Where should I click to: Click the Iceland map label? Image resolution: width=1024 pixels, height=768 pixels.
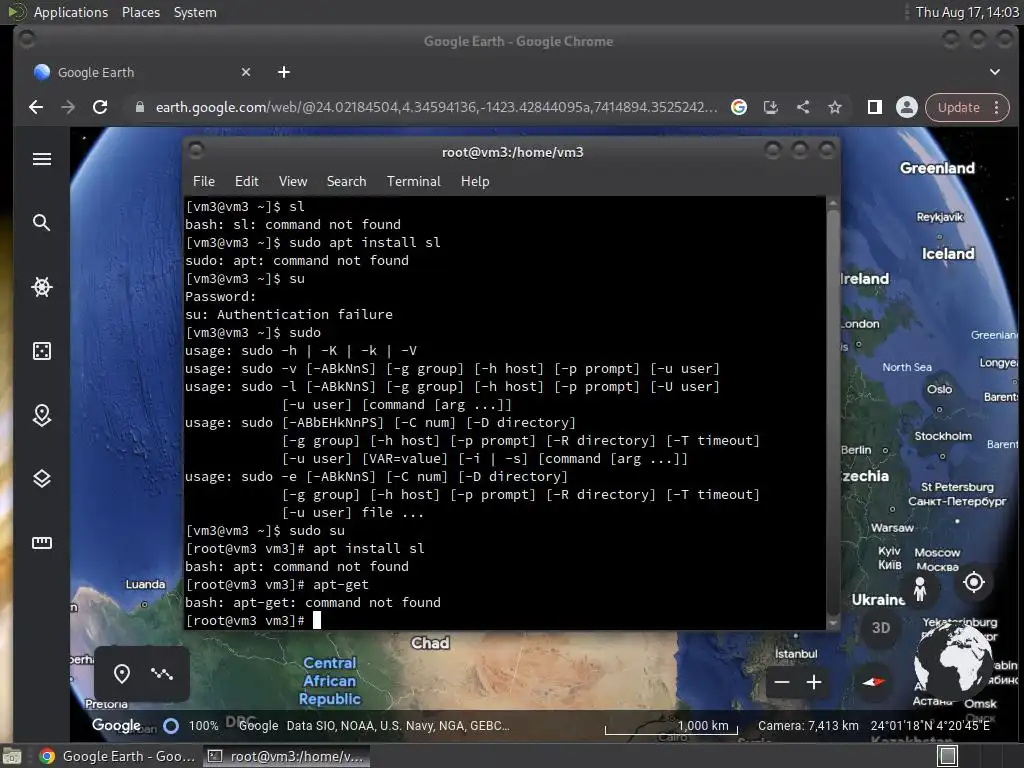coord(948,253)
